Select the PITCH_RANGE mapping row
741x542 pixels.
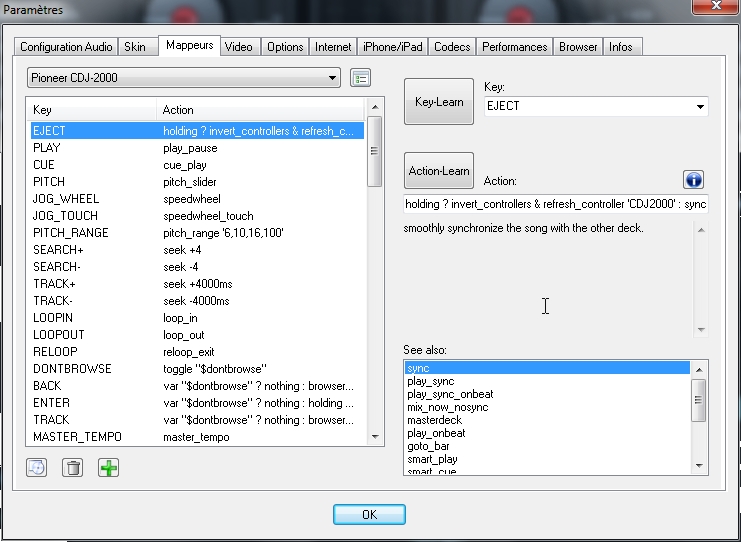click(197, 233)
